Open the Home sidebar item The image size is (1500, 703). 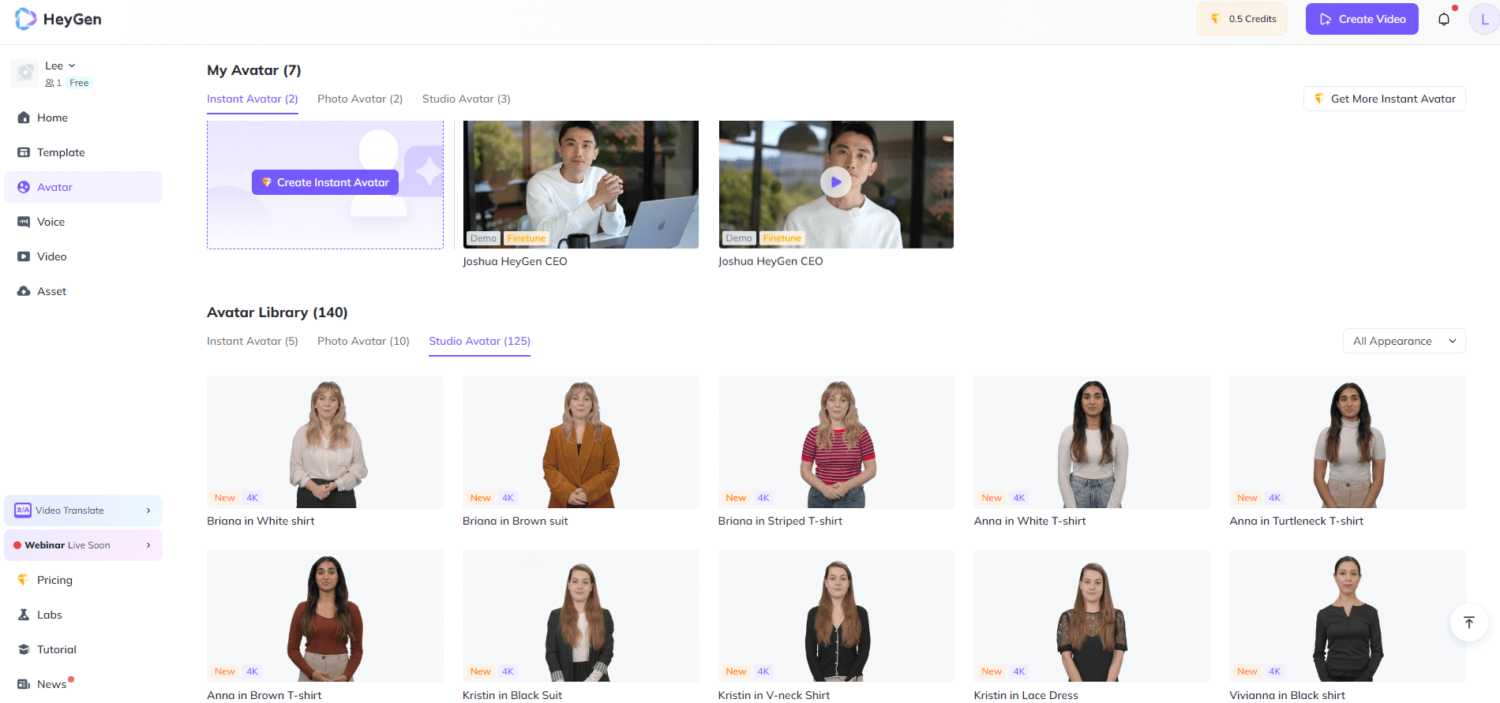pyautogui.click(x=52, y=118)
